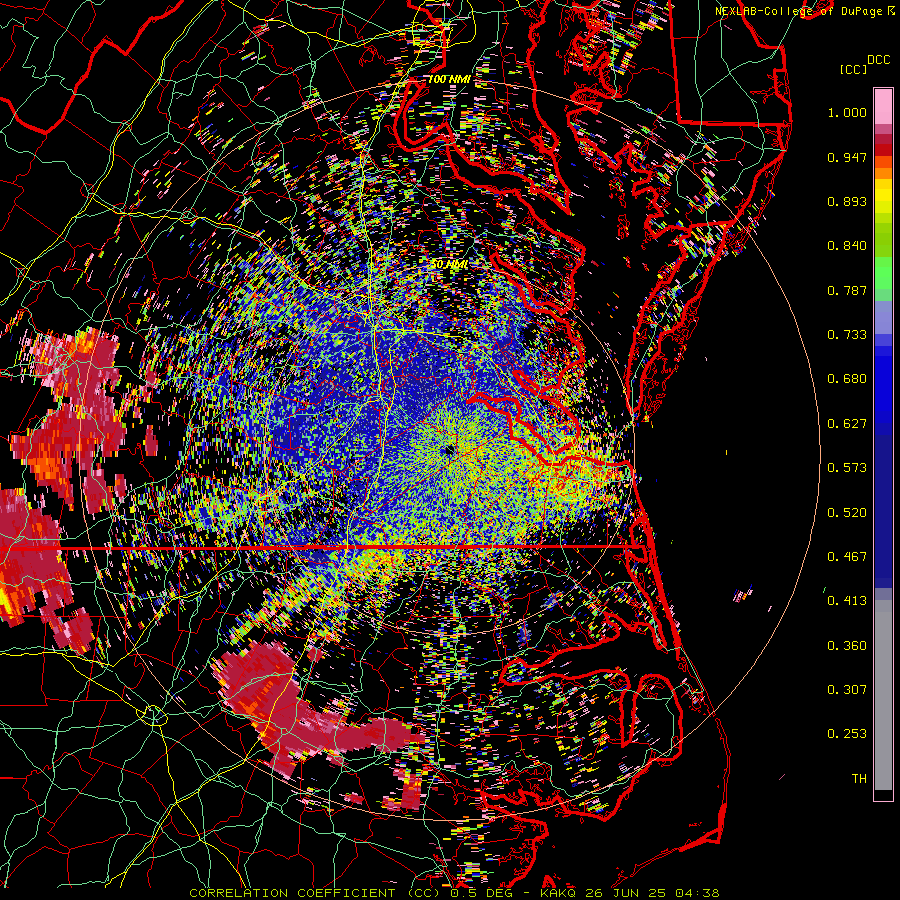Select the 0.253 scale value
Screen dimensions: 900x900
tap(847, 734)
